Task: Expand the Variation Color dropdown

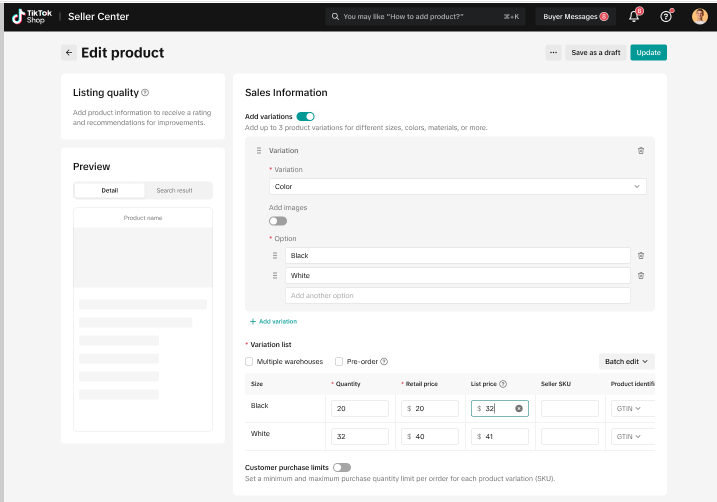Action: point(458,187)
